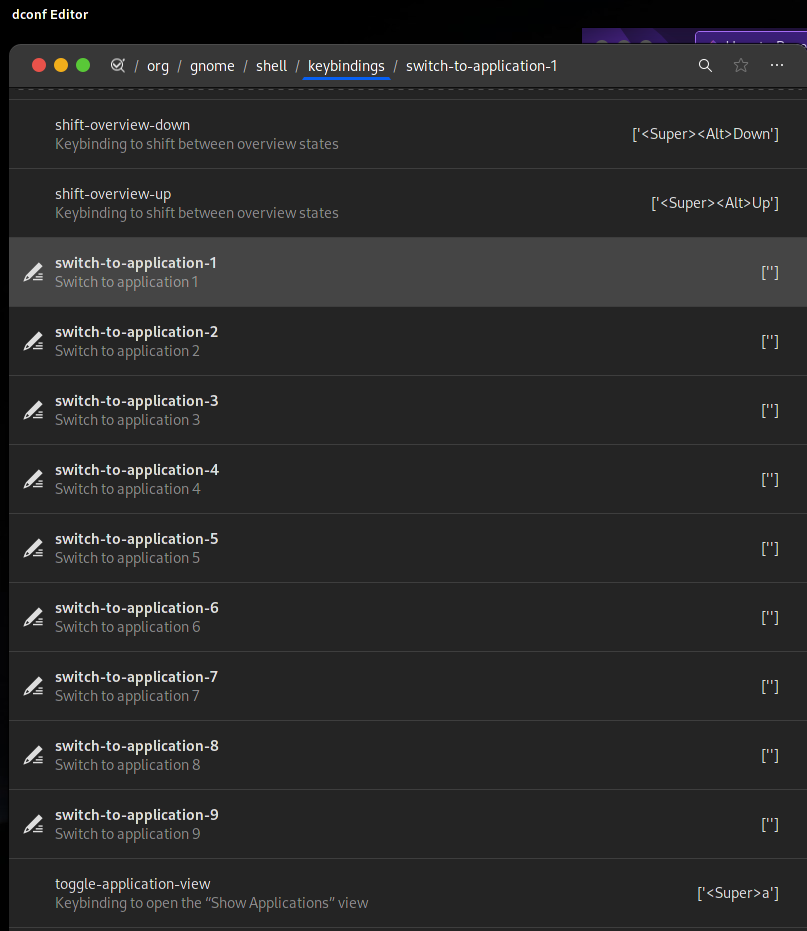Select the switch-to-application-6 key name
This screenshot has height=931, width=807.
click(x=137, y=608)
